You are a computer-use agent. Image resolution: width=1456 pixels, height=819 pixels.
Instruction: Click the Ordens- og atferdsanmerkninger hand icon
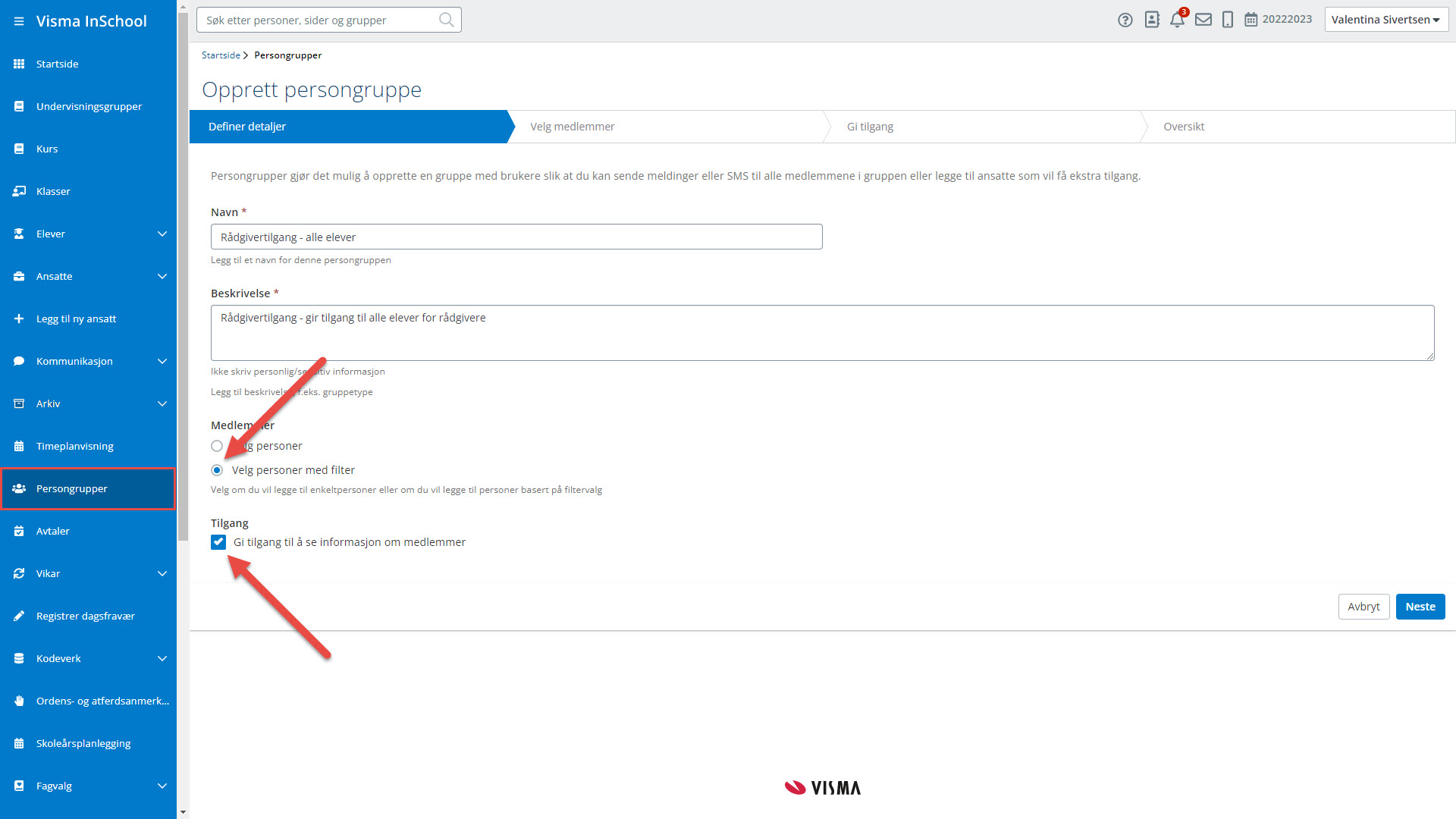coord(19,701)
